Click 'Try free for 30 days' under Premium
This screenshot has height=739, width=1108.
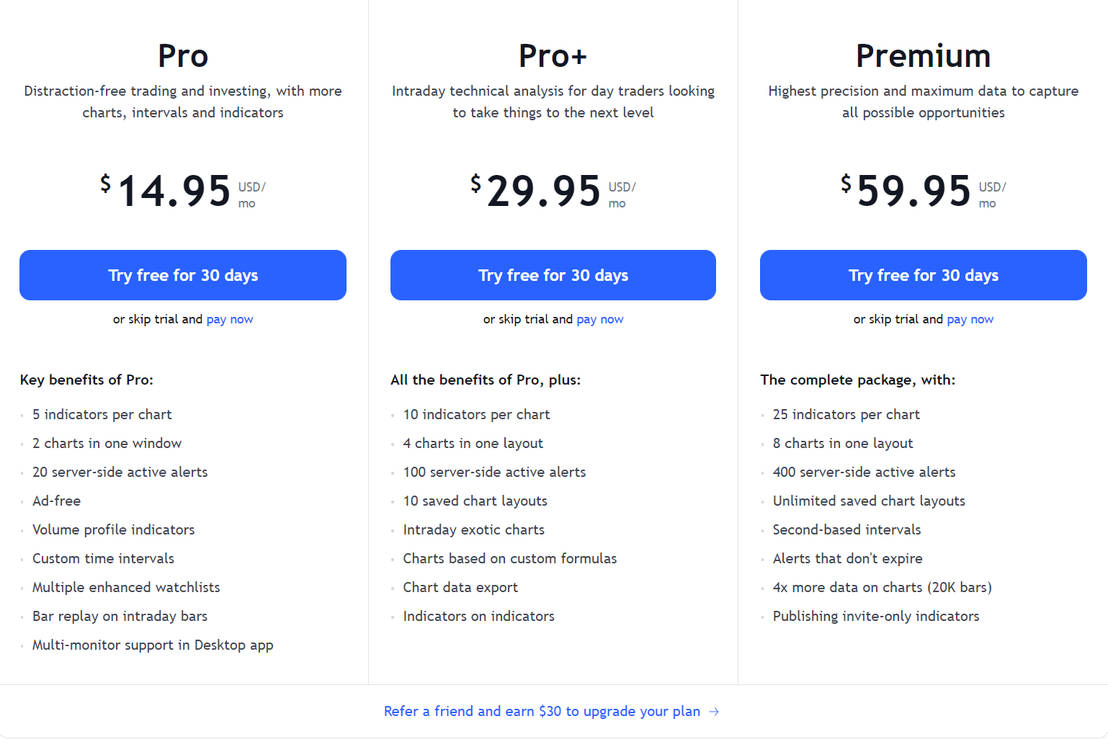click(923, 274)
